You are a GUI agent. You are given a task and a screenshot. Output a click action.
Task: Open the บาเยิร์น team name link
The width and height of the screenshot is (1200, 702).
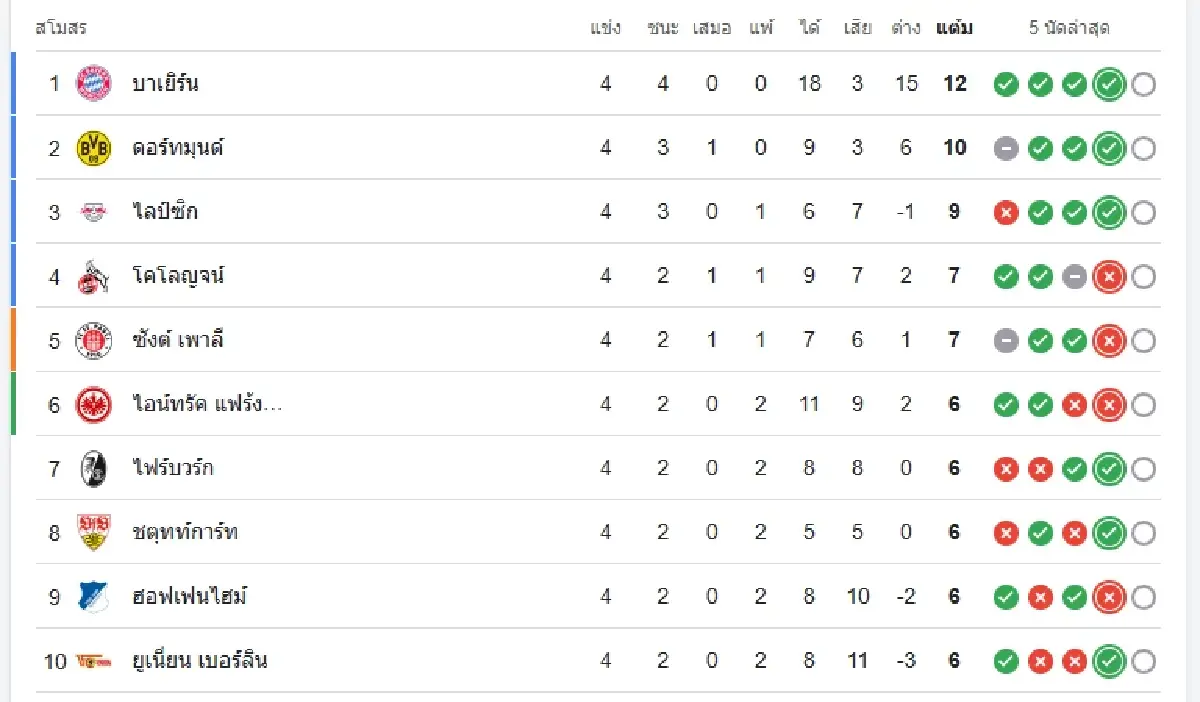click(x=165, y=84)
